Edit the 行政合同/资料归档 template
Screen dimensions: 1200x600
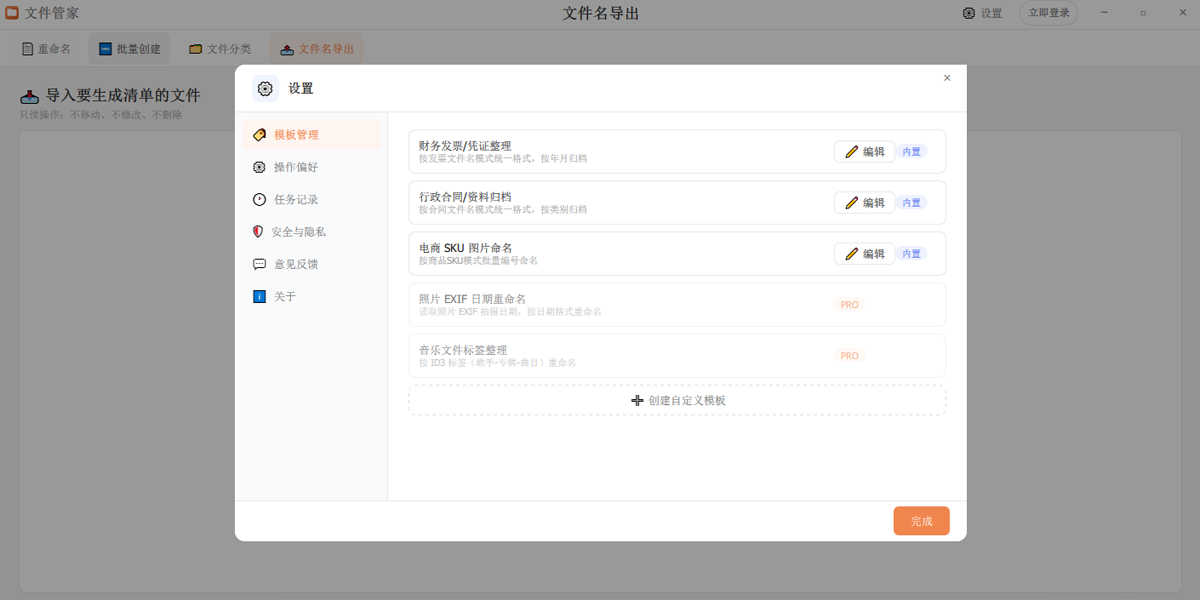coord(864,203)
